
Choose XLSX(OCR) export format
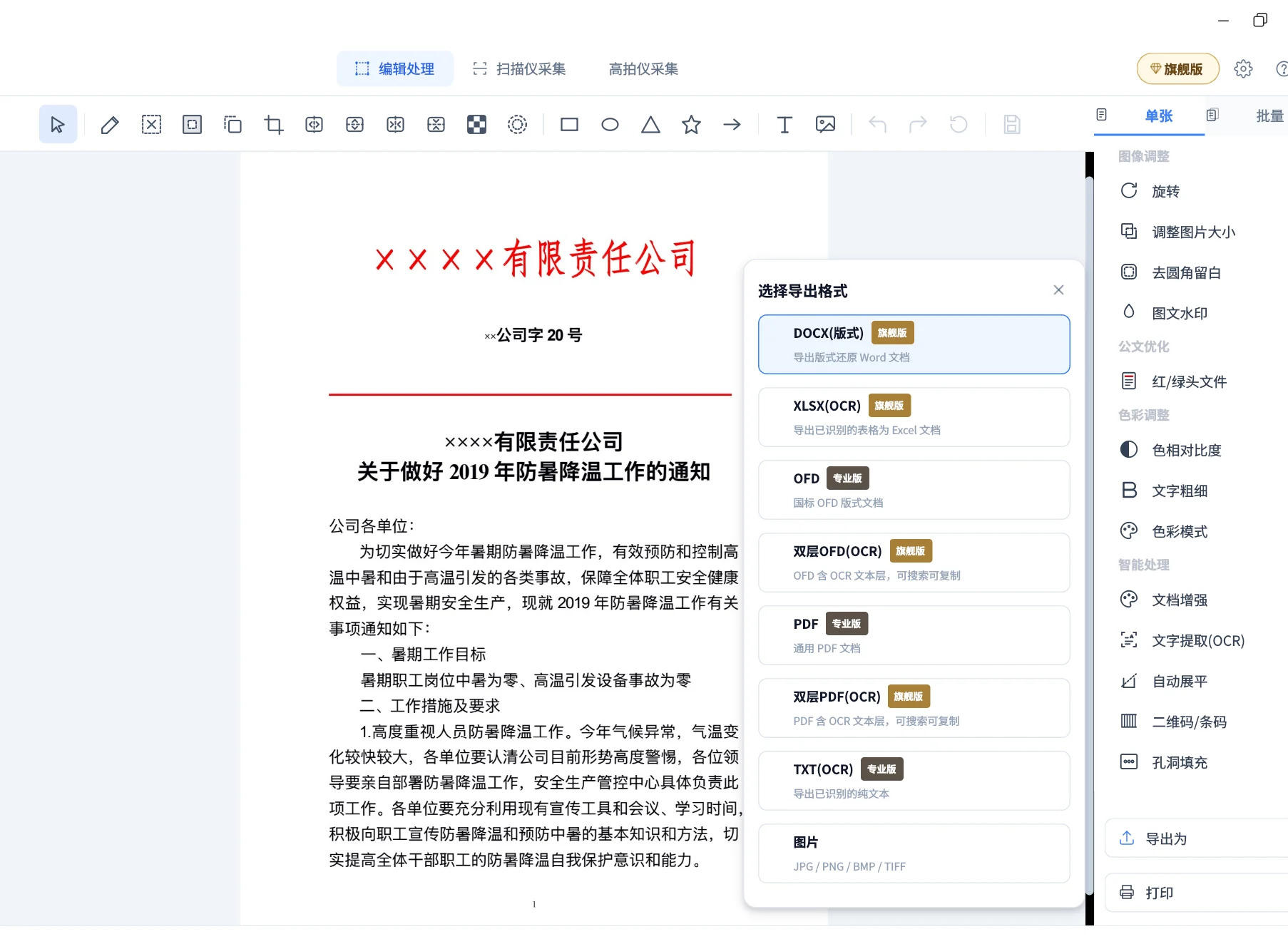point(914,417)
